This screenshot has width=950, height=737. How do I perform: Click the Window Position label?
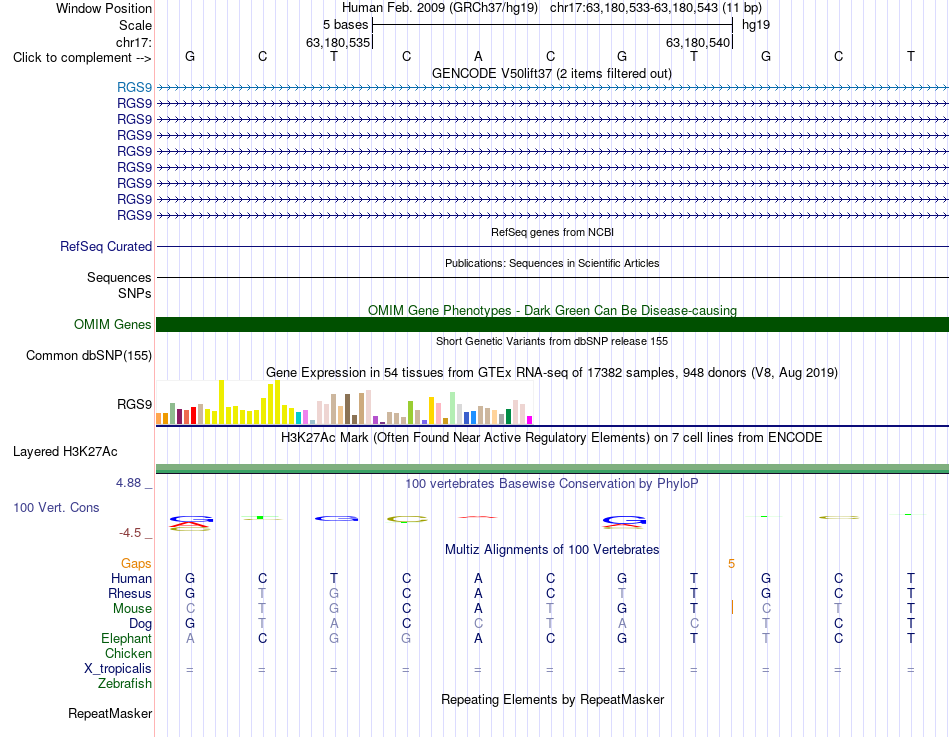[104, 8]
